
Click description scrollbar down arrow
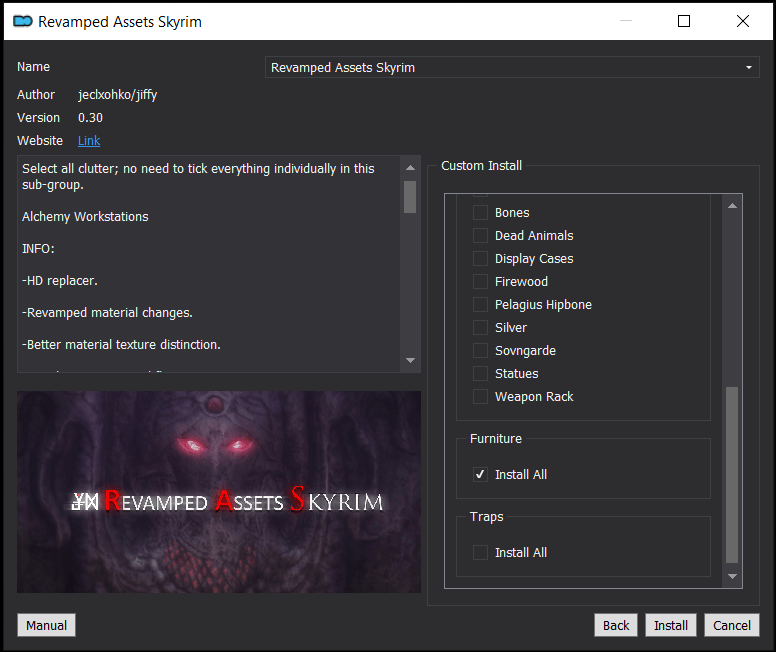pos(410,360)
